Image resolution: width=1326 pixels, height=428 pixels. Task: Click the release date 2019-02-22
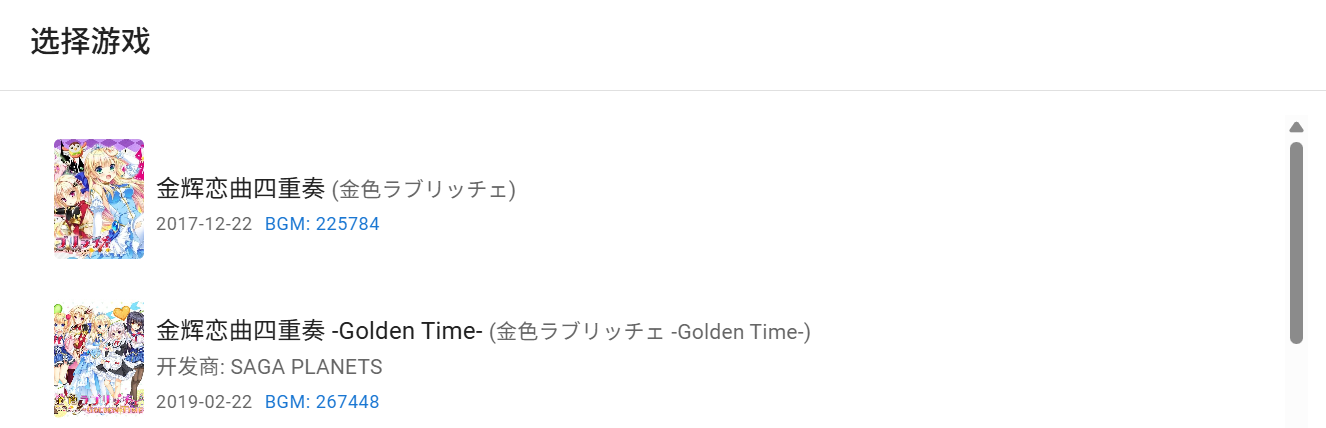(x=204, y=402)
